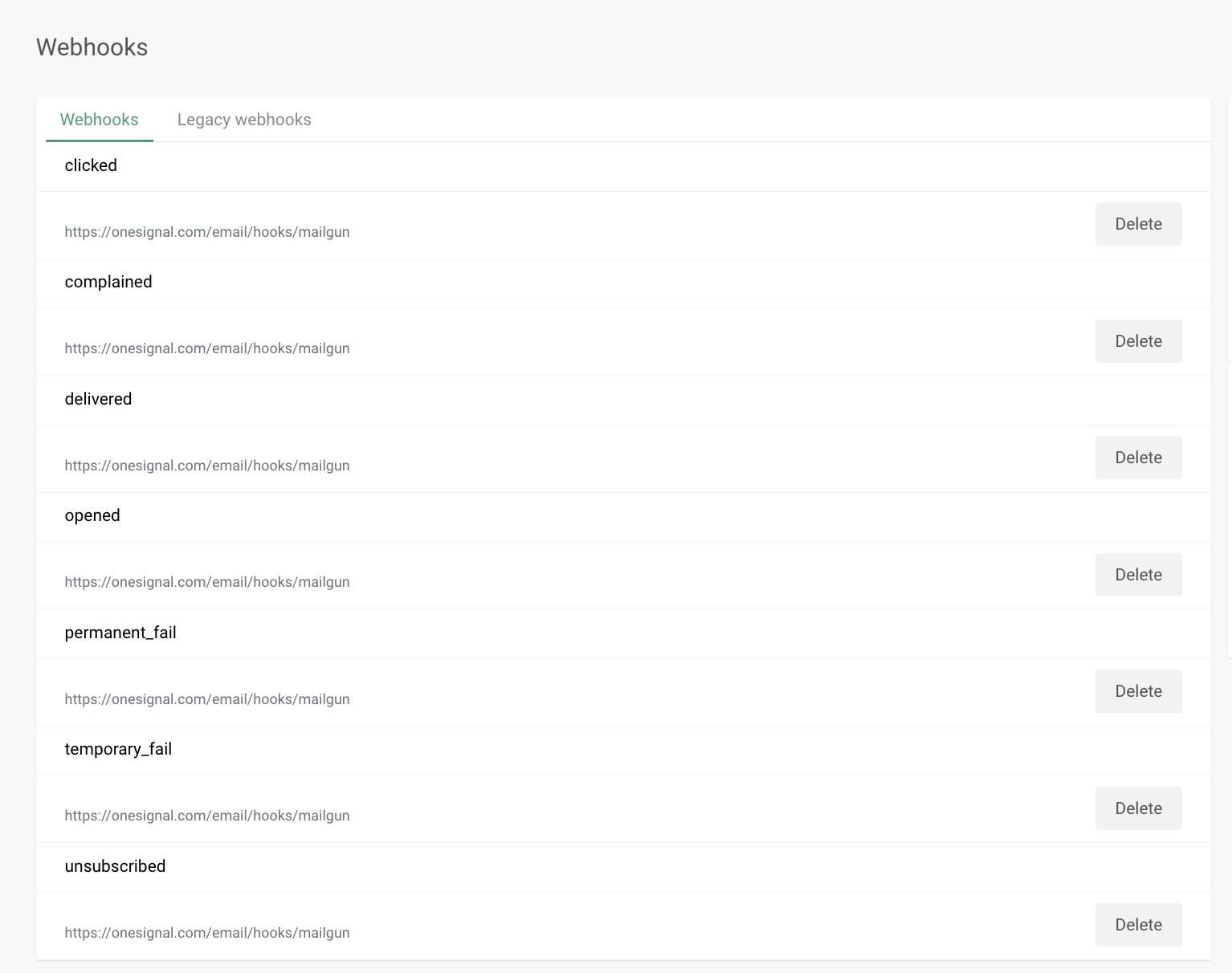Delete the temporary_fail webhook
The width and height of the screenshot is (1232, 973).
coord(1138,808)
